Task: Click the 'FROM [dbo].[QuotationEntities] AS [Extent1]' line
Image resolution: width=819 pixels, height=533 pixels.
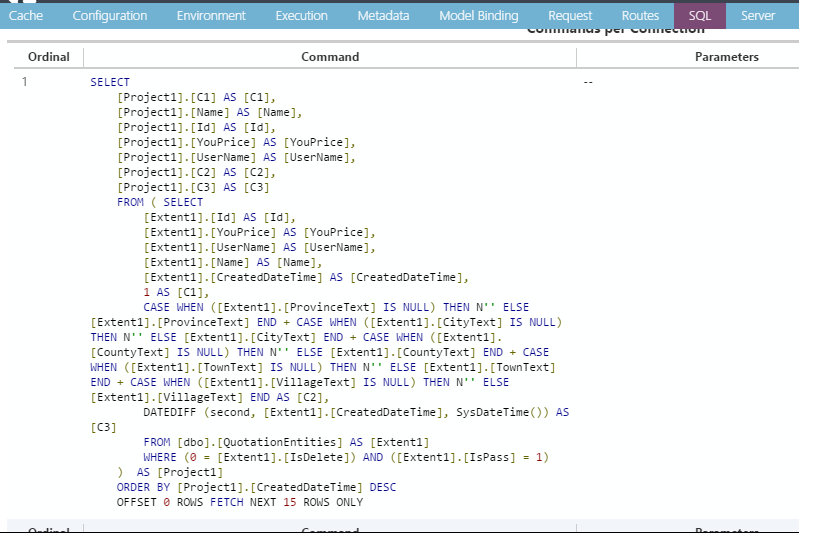Action: coord(286,442)
